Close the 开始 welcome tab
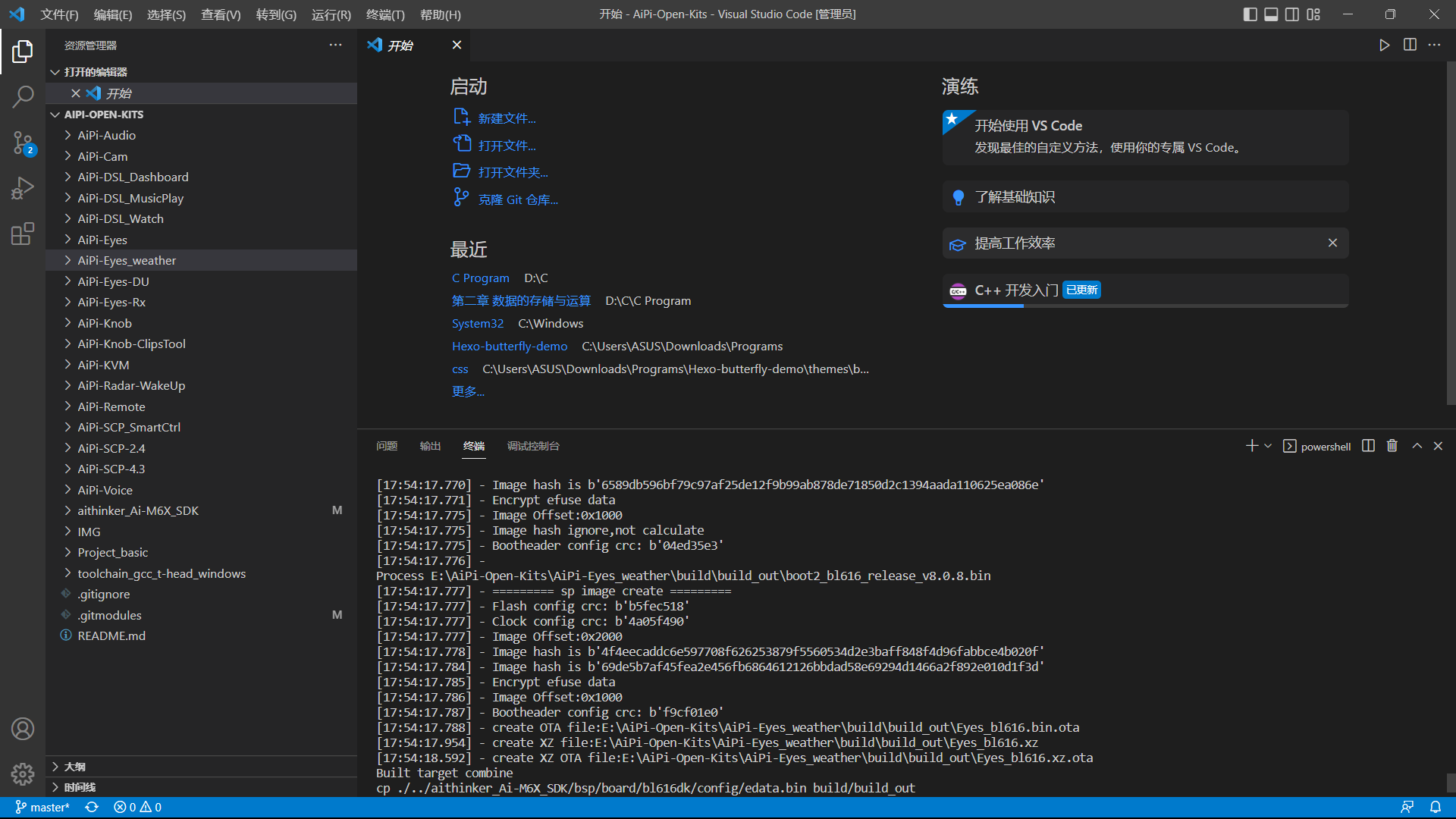The height and width of the screenshot is (819, 1456). [457, 45]
